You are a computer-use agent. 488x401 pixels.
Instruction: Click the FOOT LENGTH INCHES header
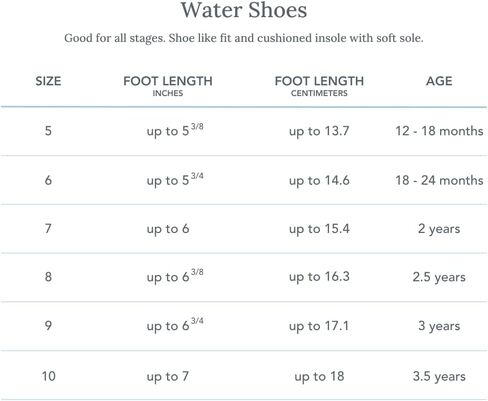(168, 86)
